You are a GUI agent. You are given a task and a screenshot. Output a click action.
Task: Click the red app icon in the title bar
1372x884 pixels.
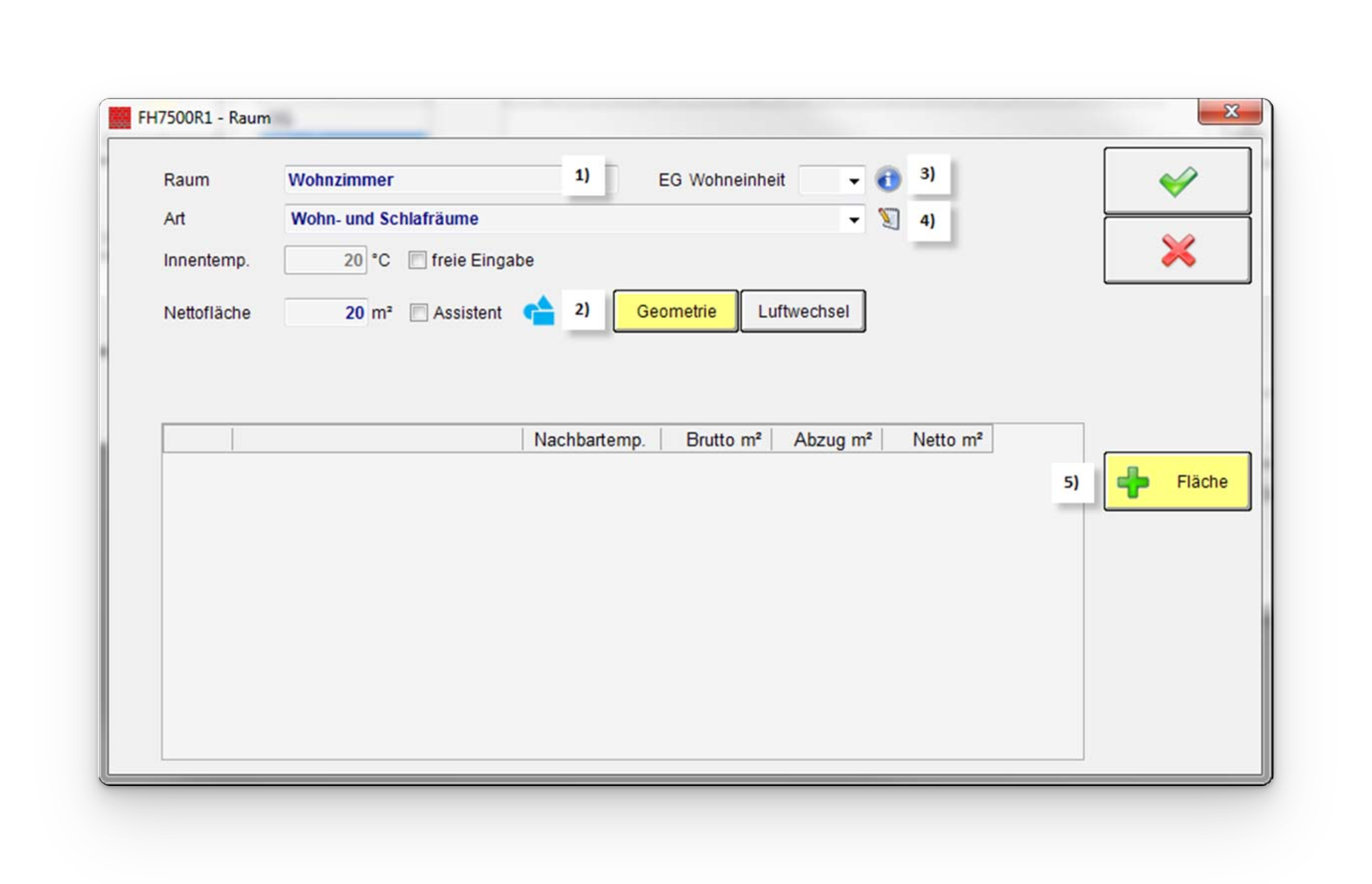click(x=120, y=117)
